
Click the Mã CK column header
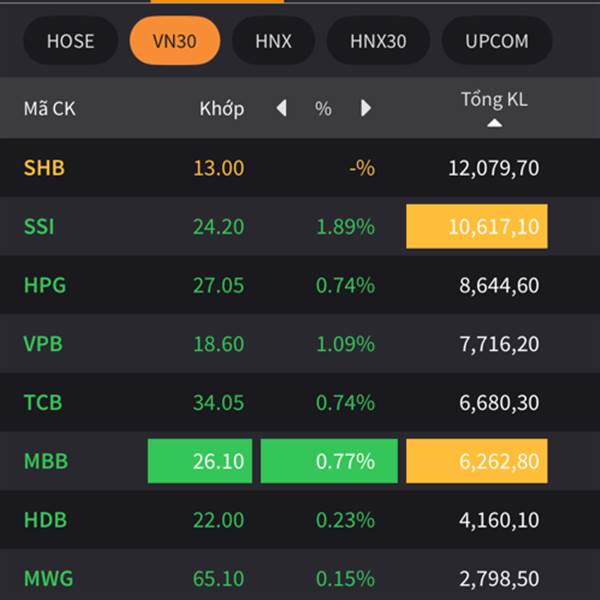coord(50,109)
